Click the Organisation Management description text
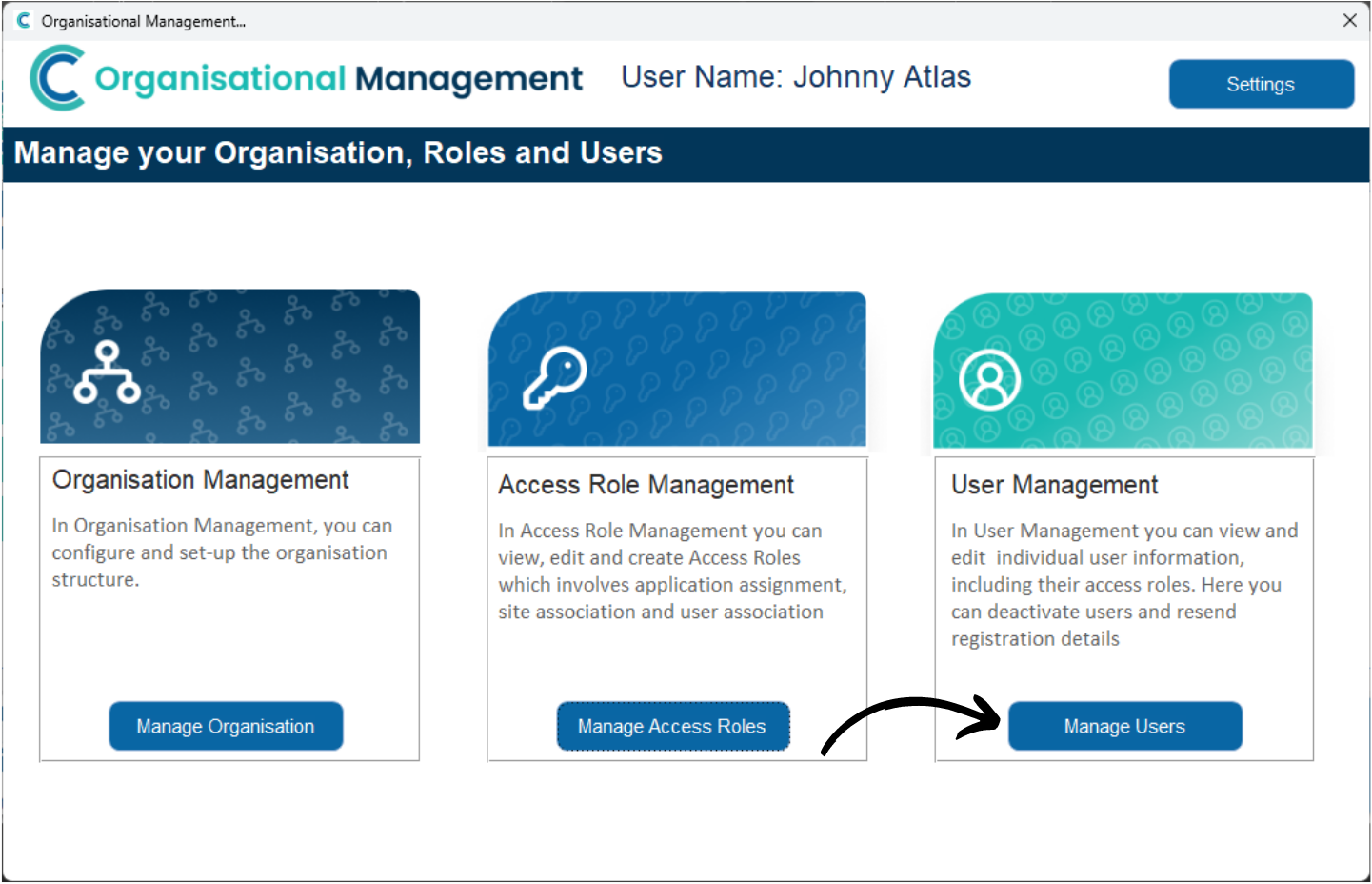1372x884 pixels. pos(222,552)
